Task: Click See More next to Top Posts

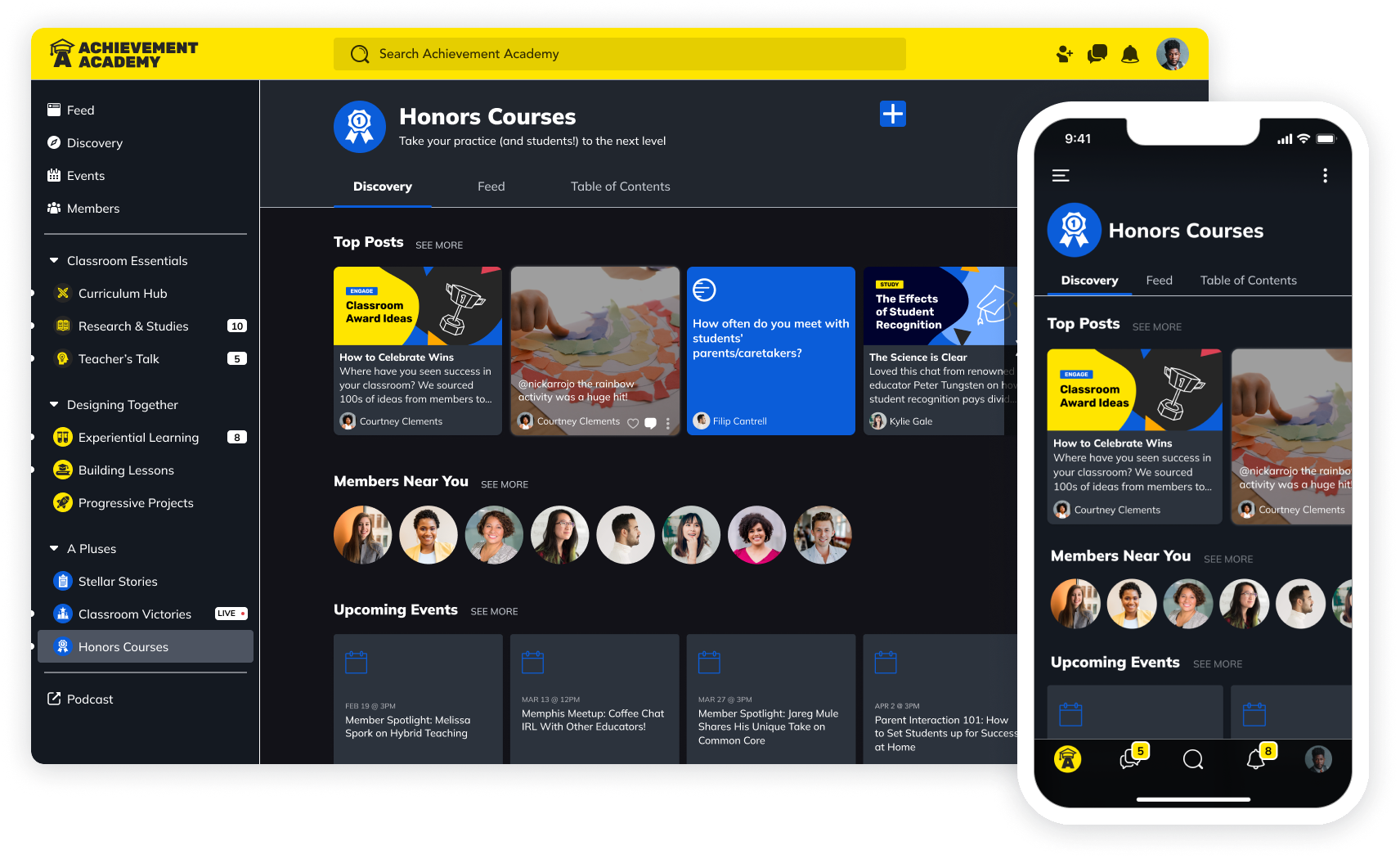Action: click(x=439, y=245)
